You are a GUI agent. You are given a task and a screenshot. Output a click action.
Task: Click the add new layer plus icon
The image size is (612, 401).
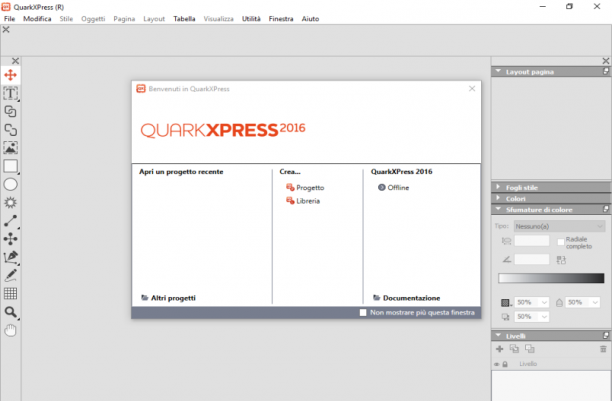[499, 349]
